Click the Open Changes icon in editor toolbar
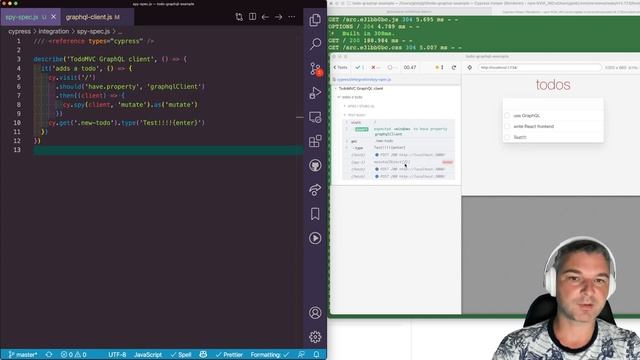 click(239, 17)
